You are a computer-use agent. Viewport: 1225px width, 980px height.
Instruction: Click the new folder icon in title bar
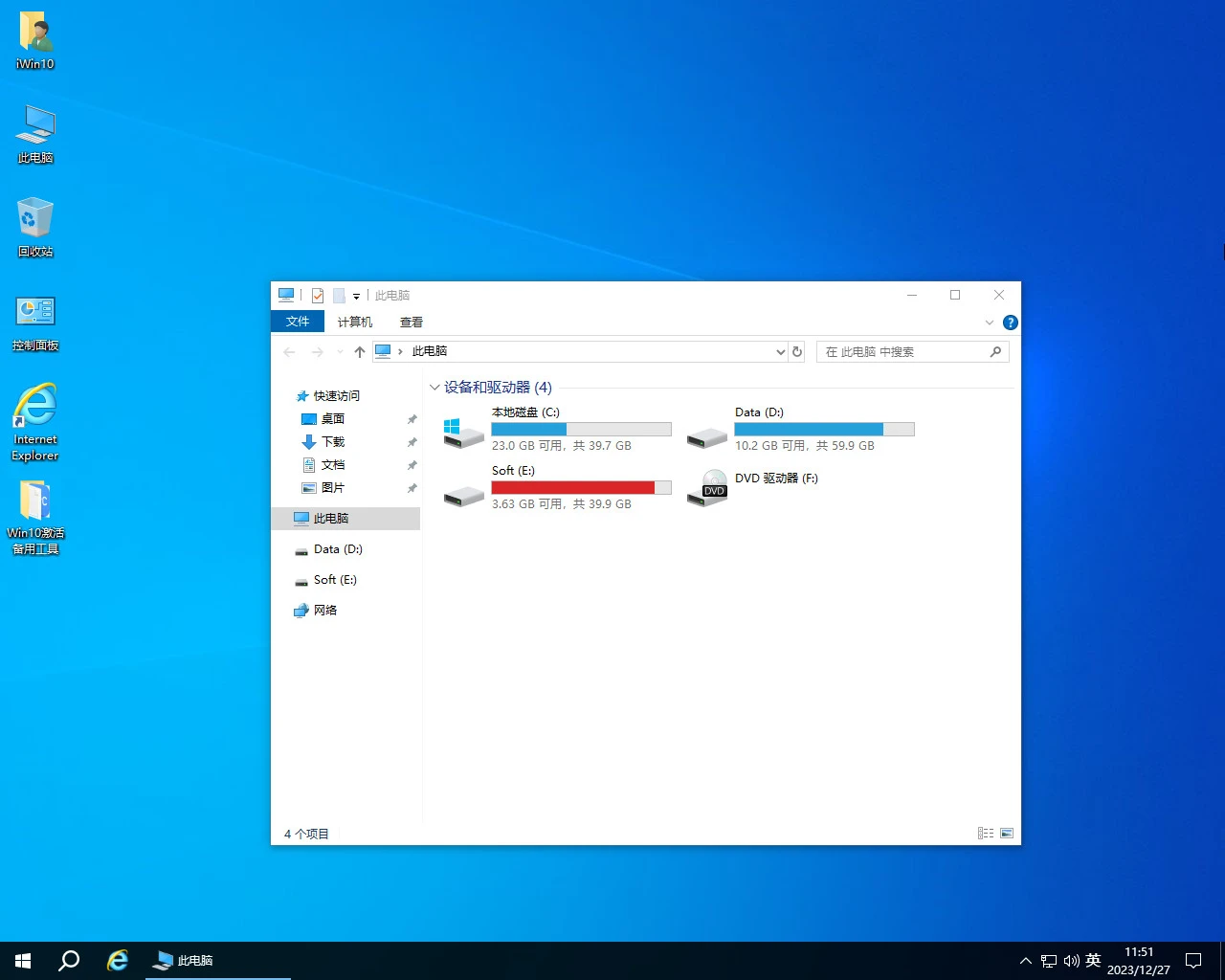[339, 296]
